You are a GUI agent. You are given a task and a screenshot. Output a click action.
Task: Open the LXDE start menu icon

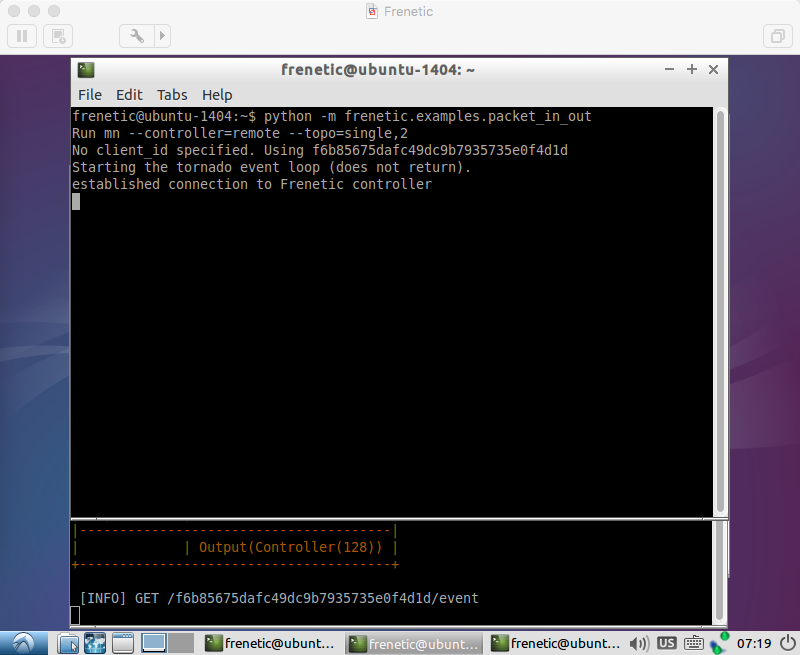point(23,643)
